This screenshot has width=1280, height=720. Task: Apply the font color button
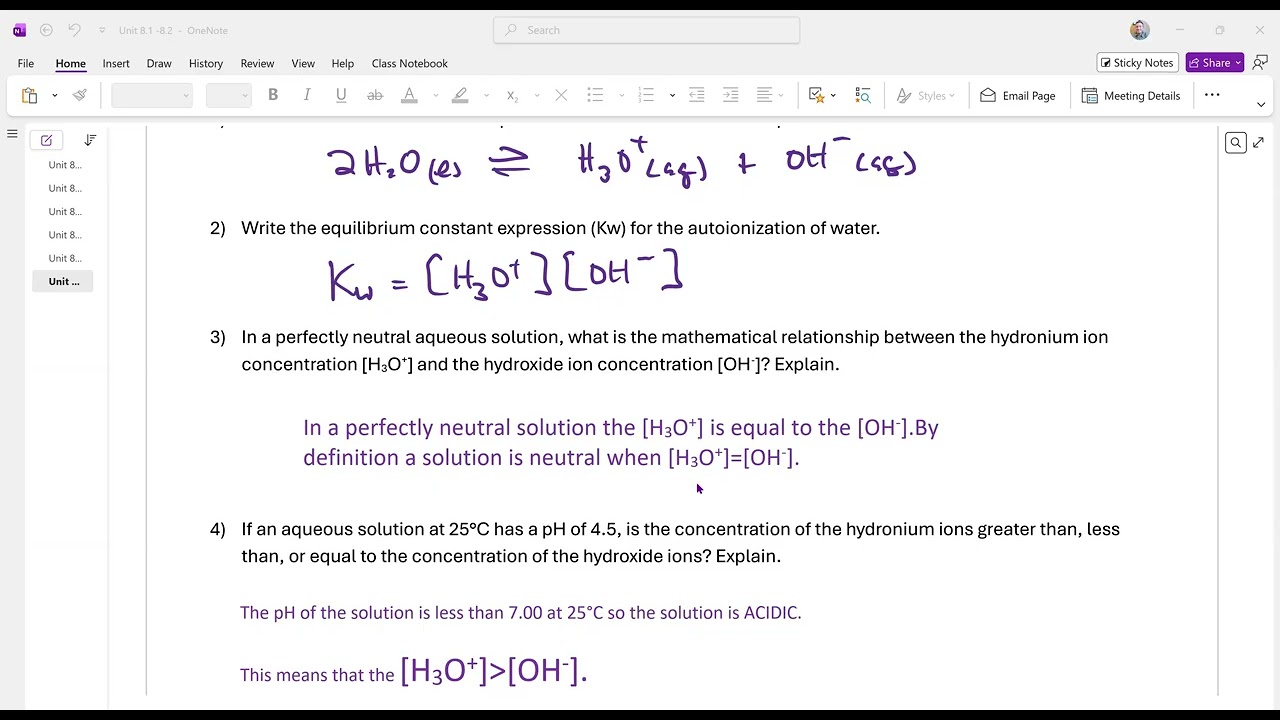[x=409, y=96]
